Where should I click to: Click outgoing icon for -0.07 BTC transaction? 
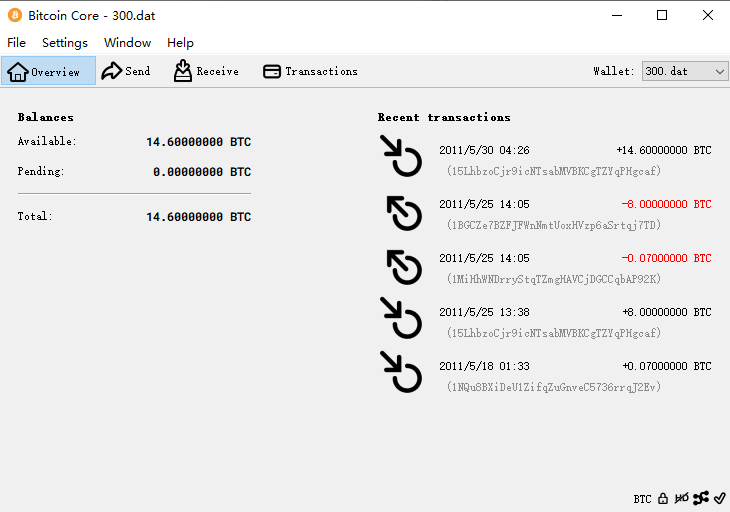tap(404, 268)
